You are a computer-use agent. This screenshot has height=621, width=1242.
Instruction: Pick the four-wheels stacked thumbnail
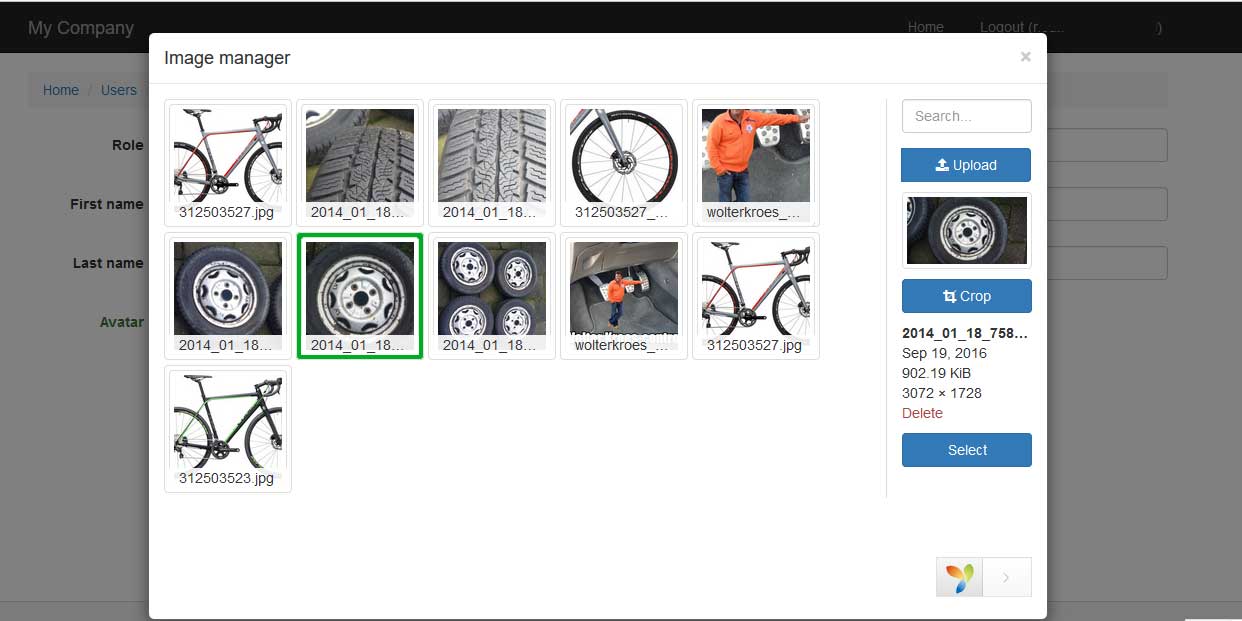(492, 295)
